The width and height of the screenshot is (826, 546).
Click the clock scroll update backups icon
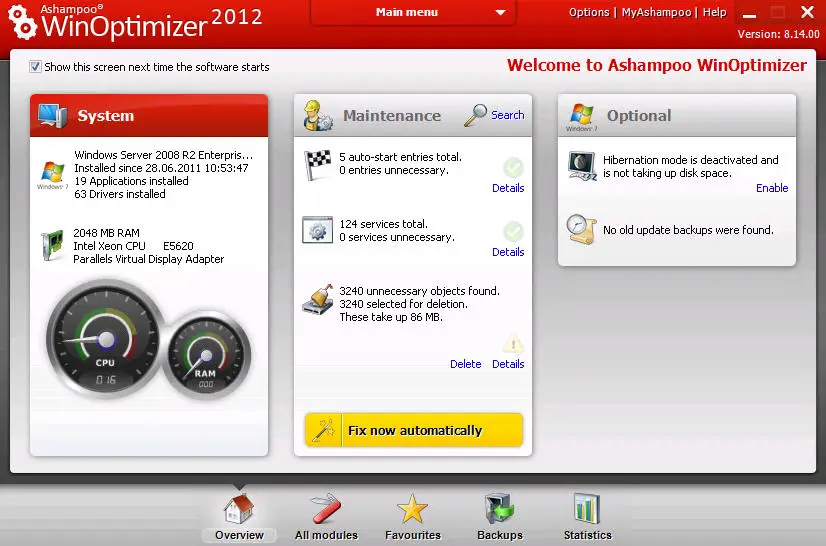click(x=581, y=229)
